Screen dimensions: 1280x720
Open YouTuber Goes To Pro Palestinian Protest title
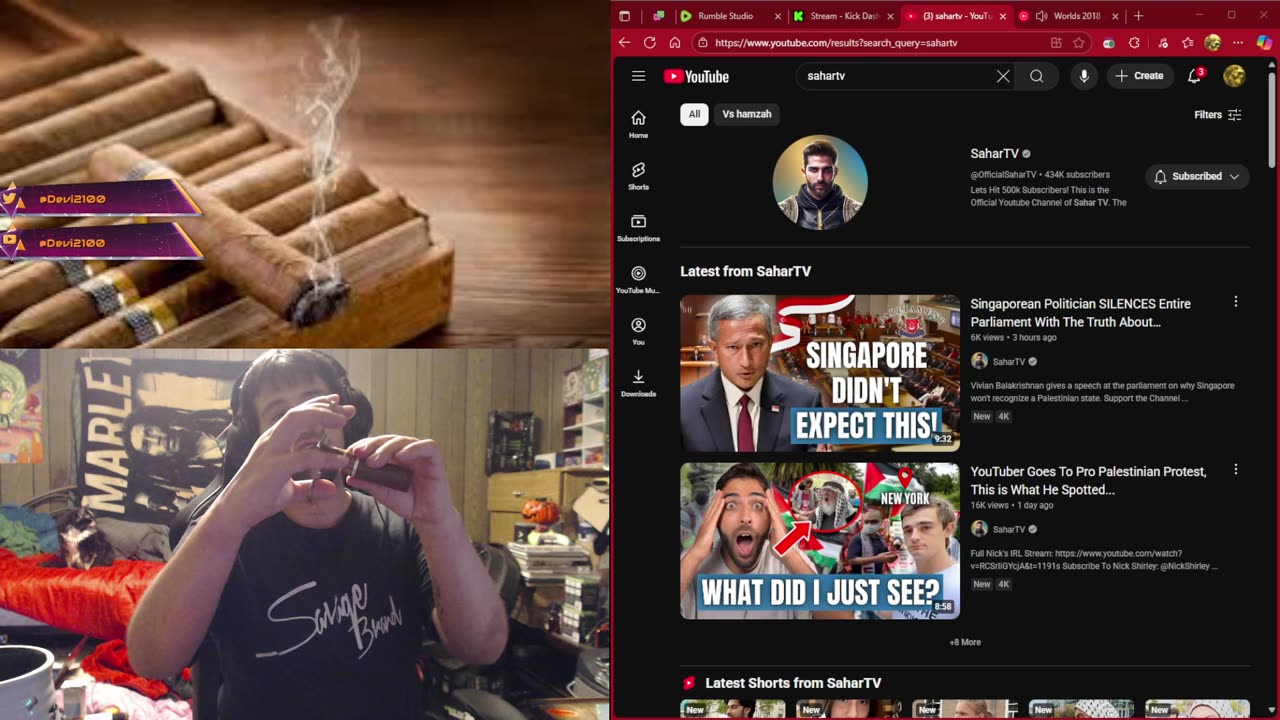point(1088,480)
